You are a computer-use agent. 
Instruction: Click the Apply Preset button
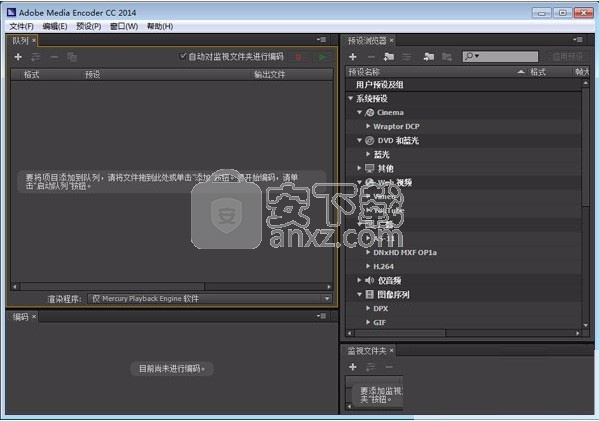pyautogui.click(x=567, y=57)
